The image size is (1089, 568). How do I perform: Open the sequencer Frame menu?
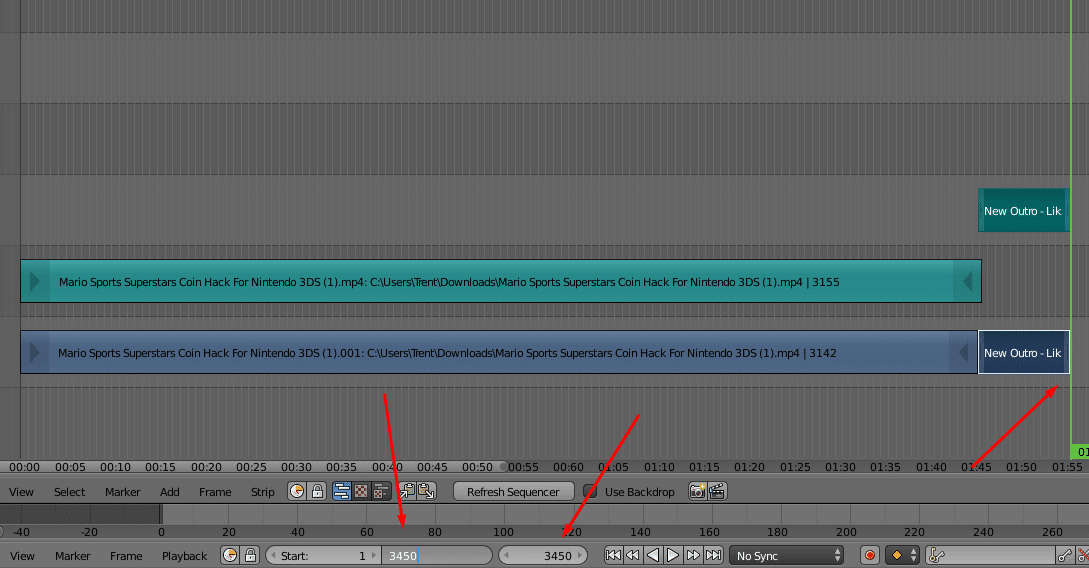pos(215,492)
